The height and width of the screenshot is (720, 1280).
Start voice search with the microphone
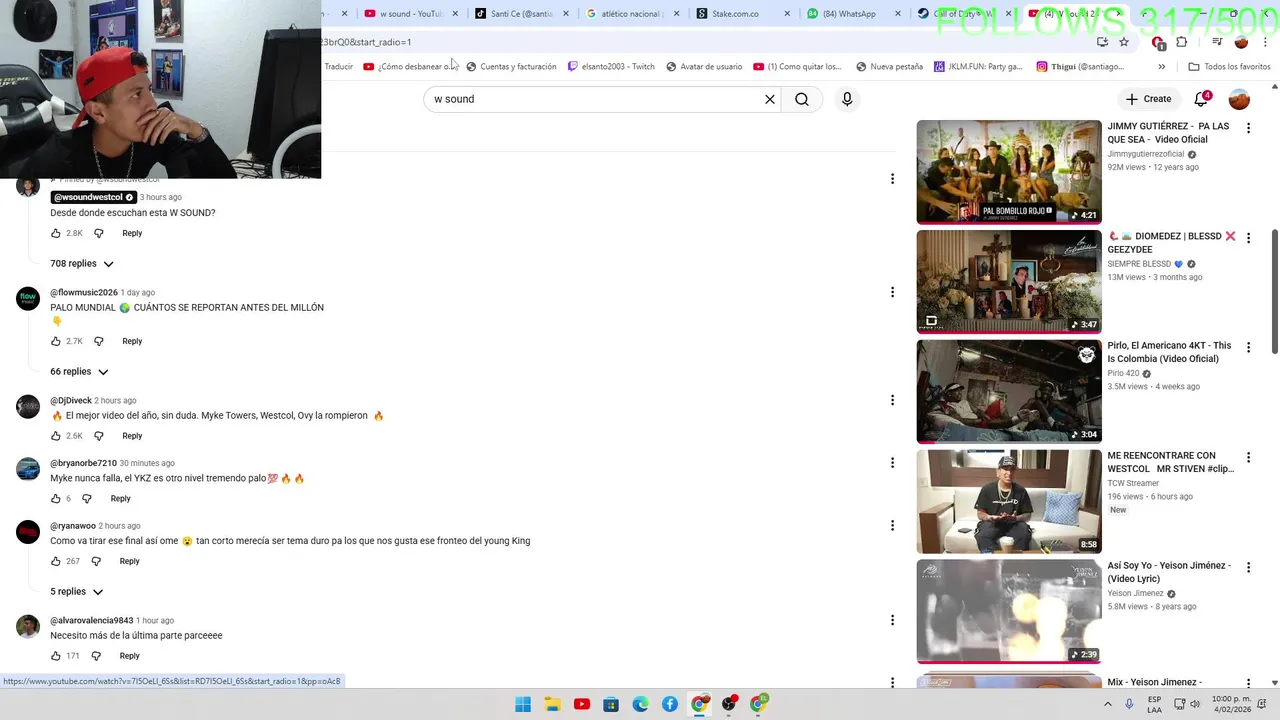847,99
